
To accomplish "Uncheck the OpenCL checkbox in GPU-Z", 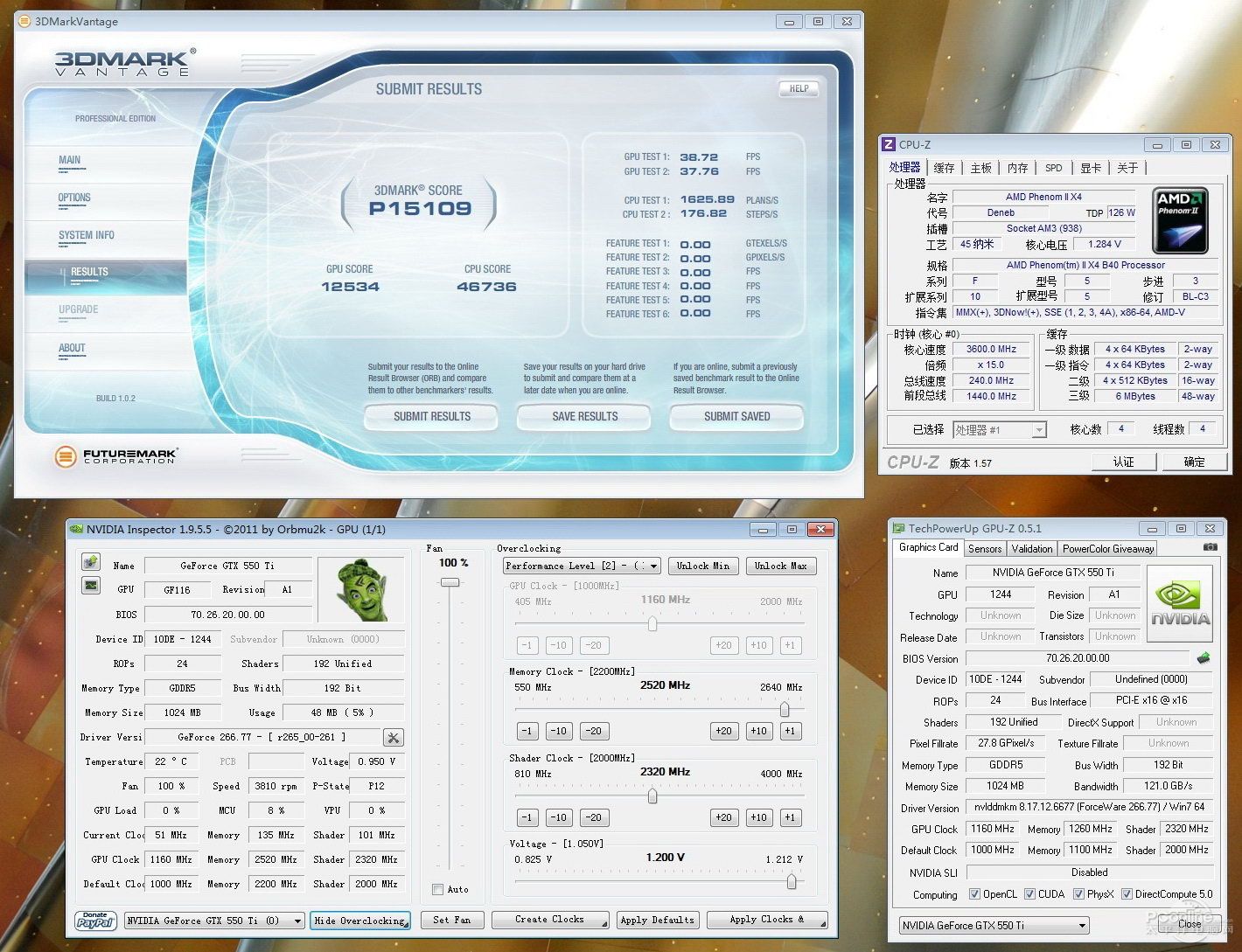I will (974, 893).
